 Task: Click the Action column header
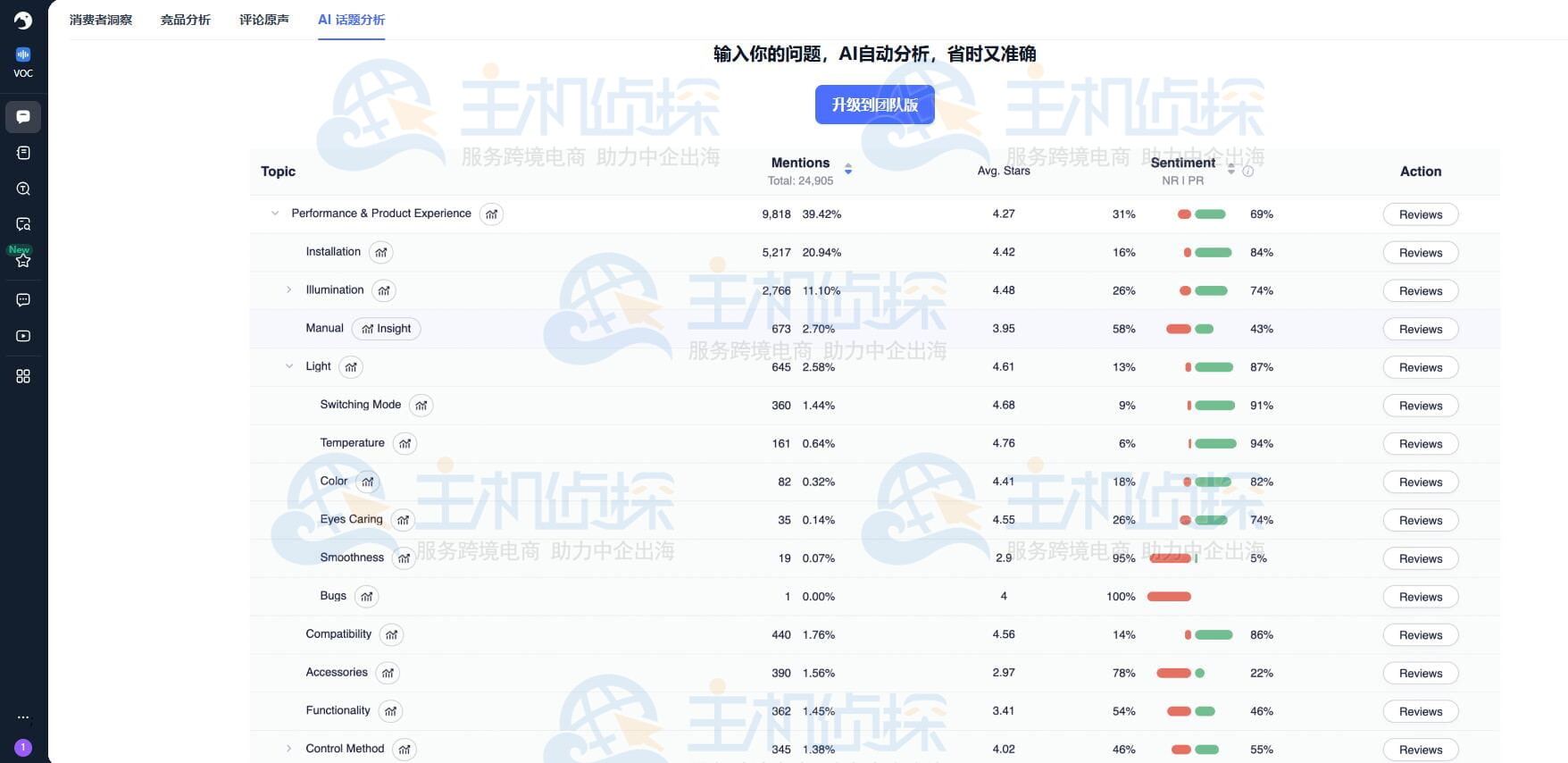[1421, 172]
